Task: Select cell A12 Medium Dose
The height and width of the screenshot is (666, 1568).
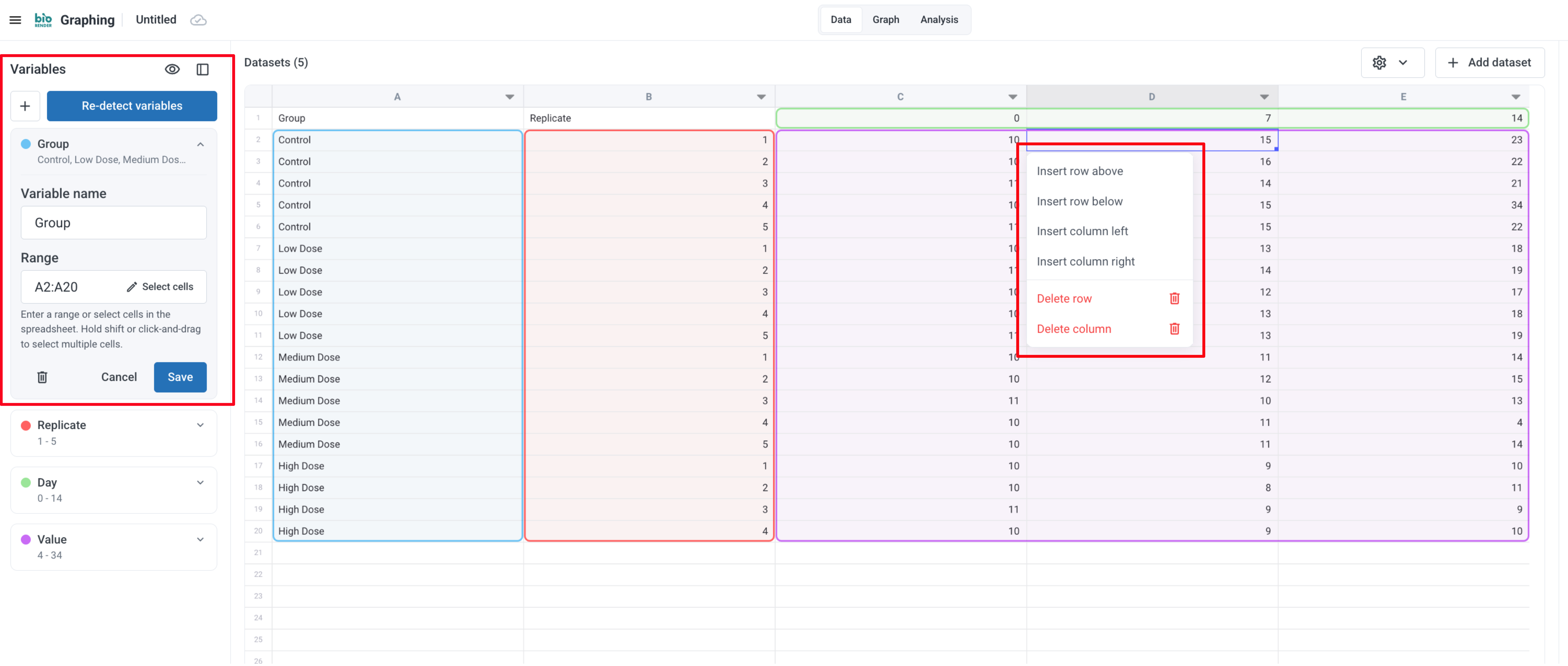Action: pos(398,357)
